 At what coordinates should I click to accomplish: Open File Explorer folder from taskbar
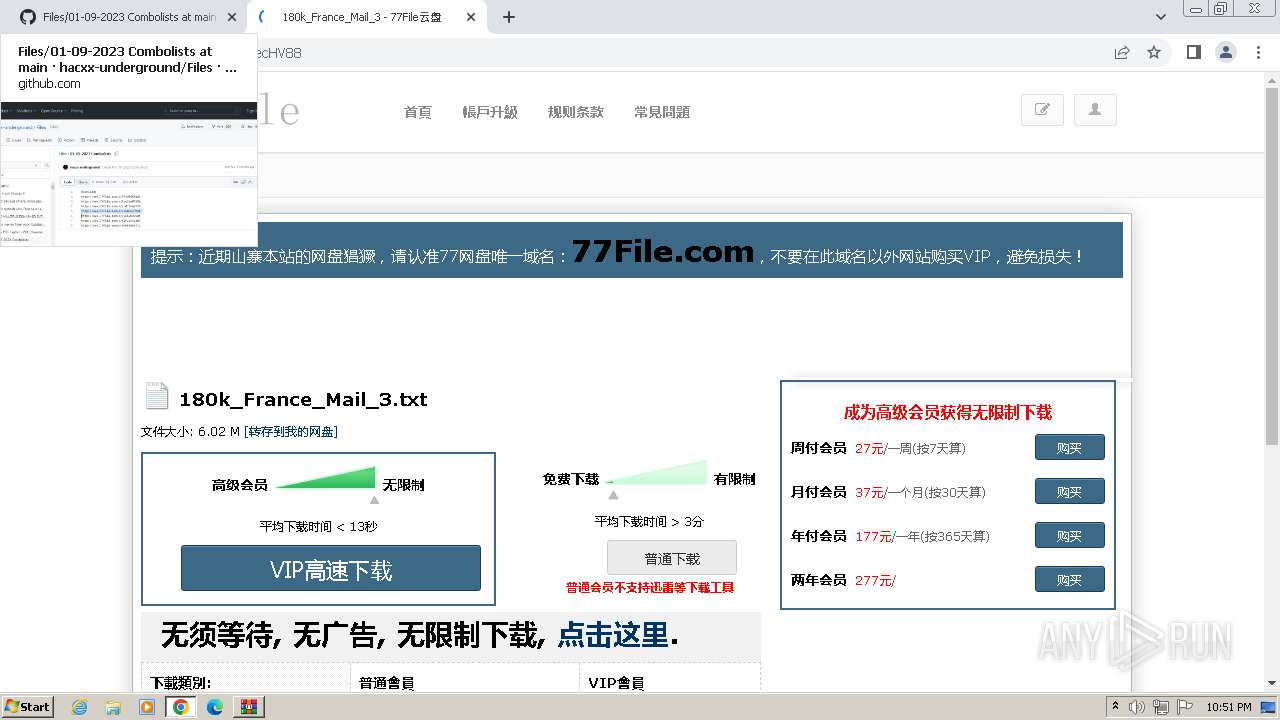pos(113,707)
